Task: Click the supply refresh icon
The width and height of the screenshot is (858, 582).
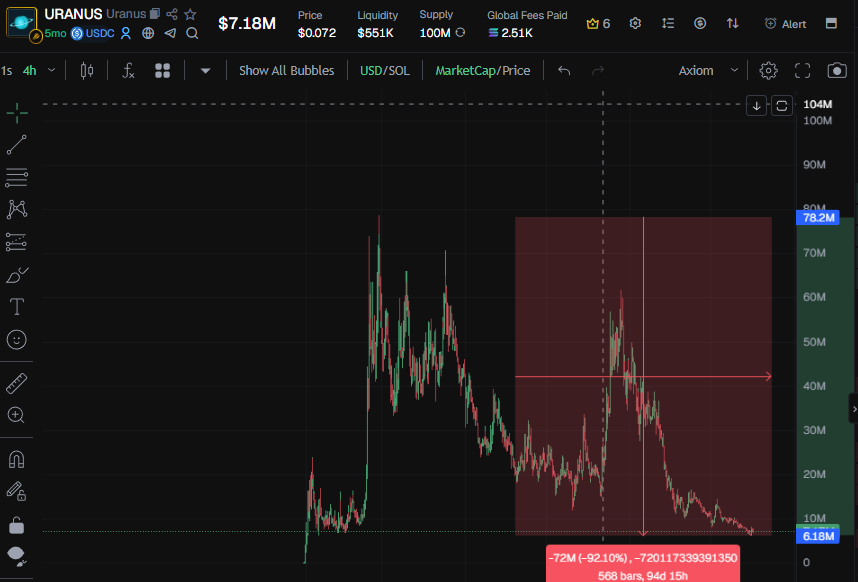Action: (460, 32)
